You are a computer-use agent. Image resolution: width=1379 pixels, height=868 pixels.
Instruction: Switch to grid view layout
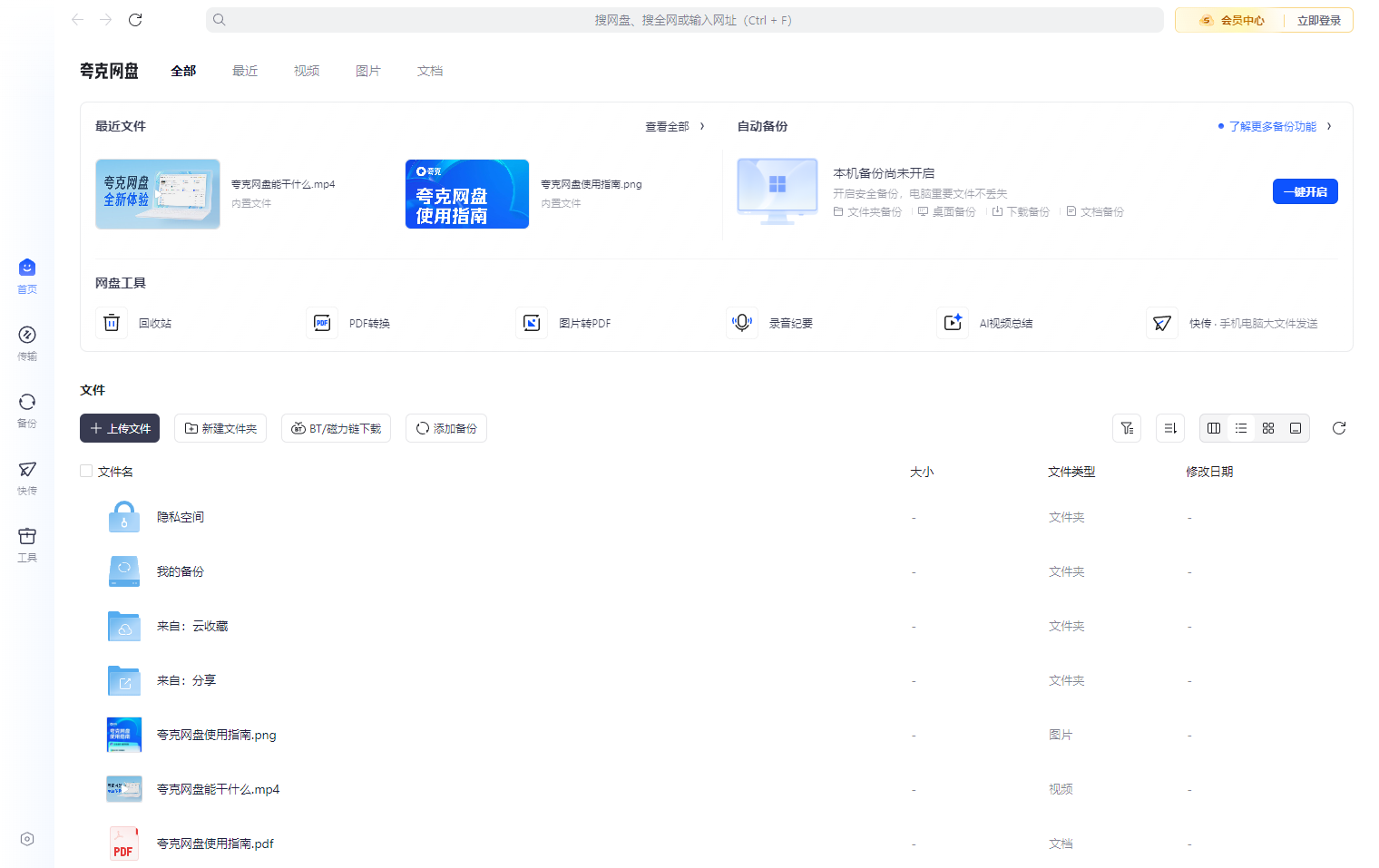[1268, 428]
